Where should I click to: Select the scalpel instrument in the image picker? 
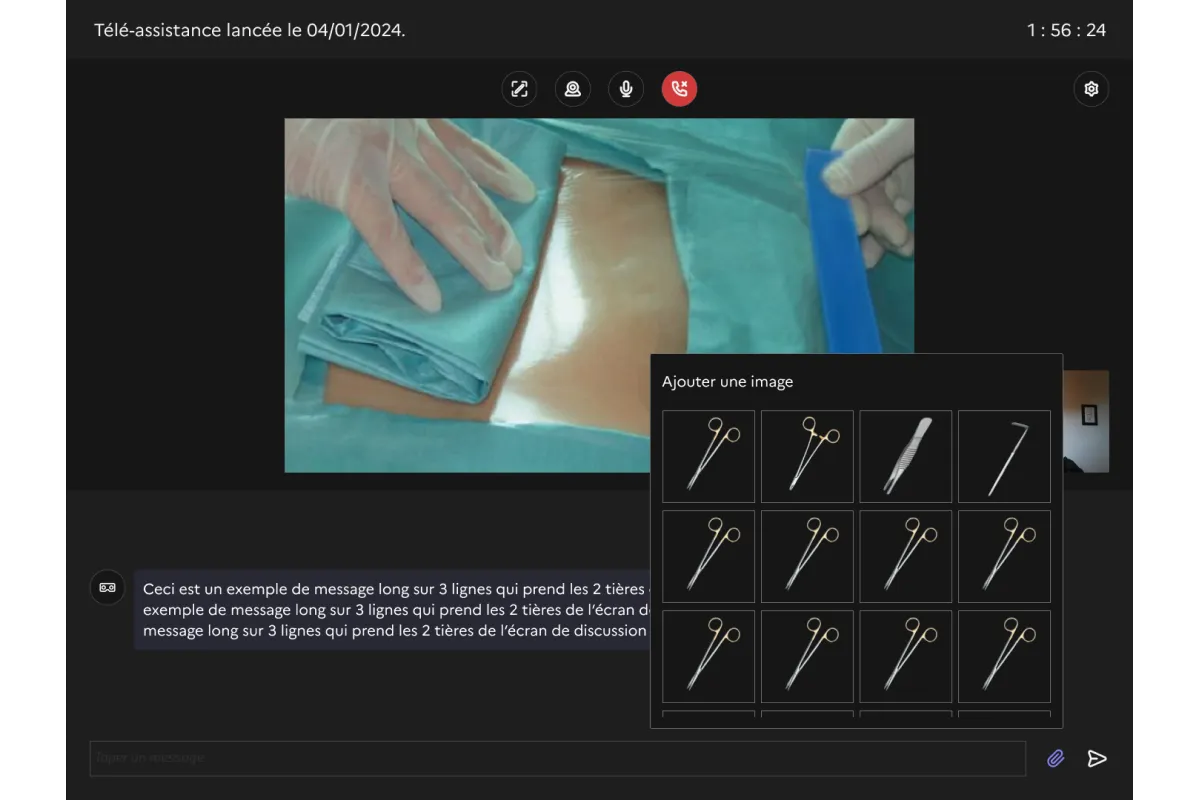pos(905,456)
